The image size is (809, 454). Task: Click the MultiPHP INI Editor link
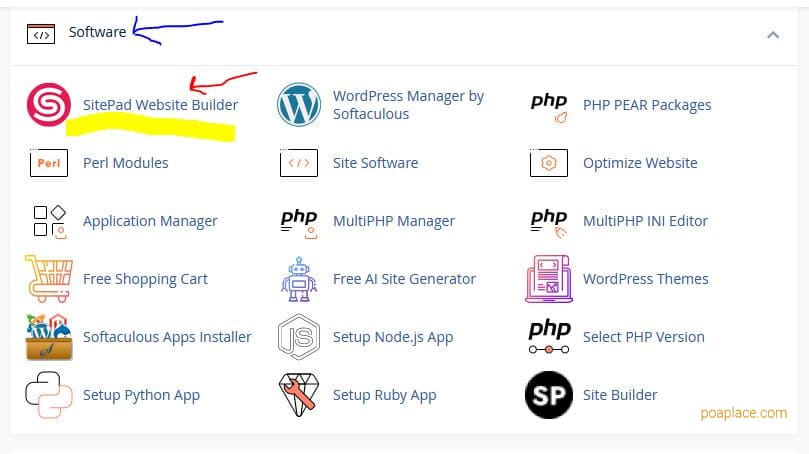coord(645,221)
